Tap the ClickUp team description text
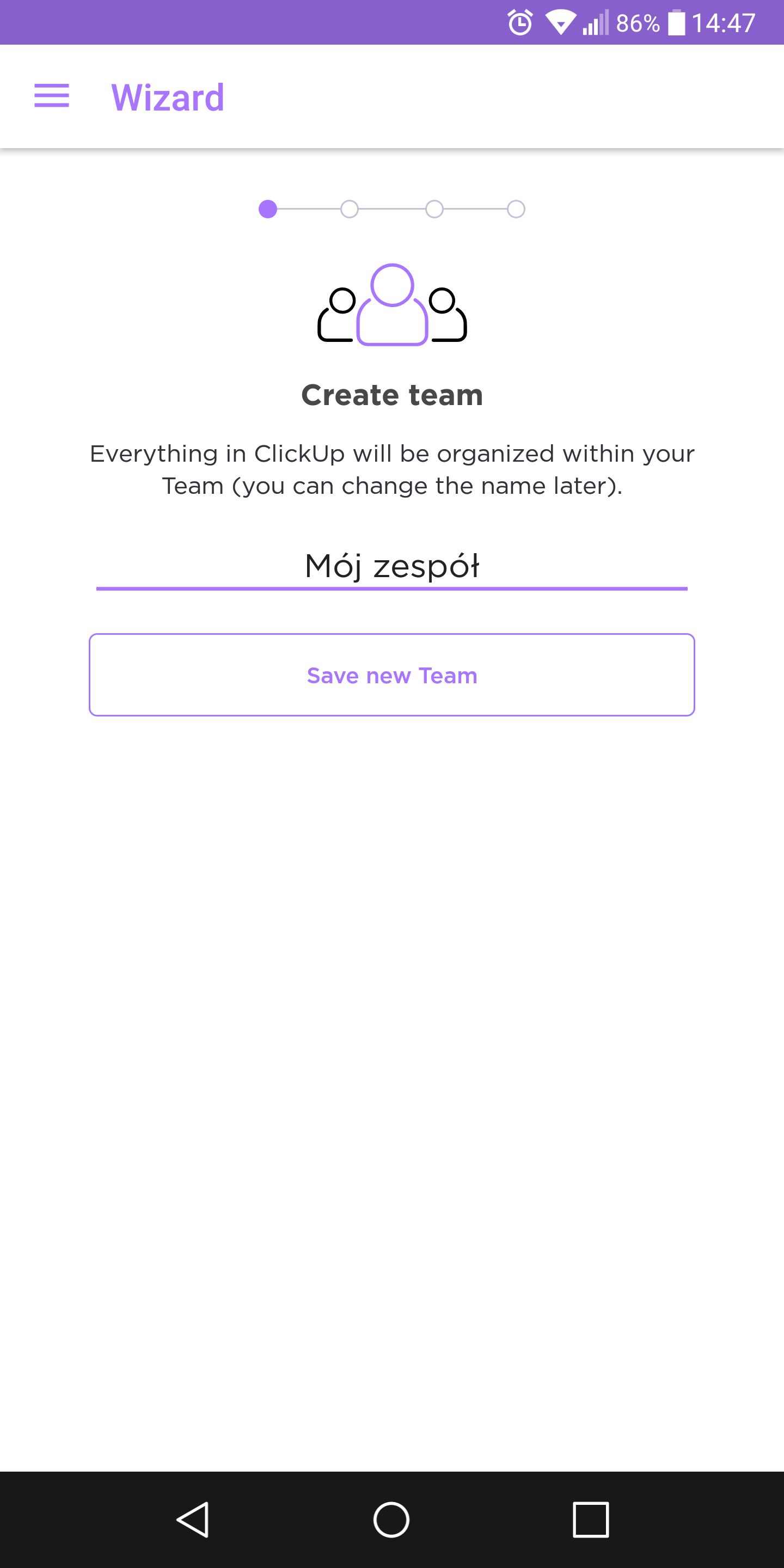 [392, 470]
